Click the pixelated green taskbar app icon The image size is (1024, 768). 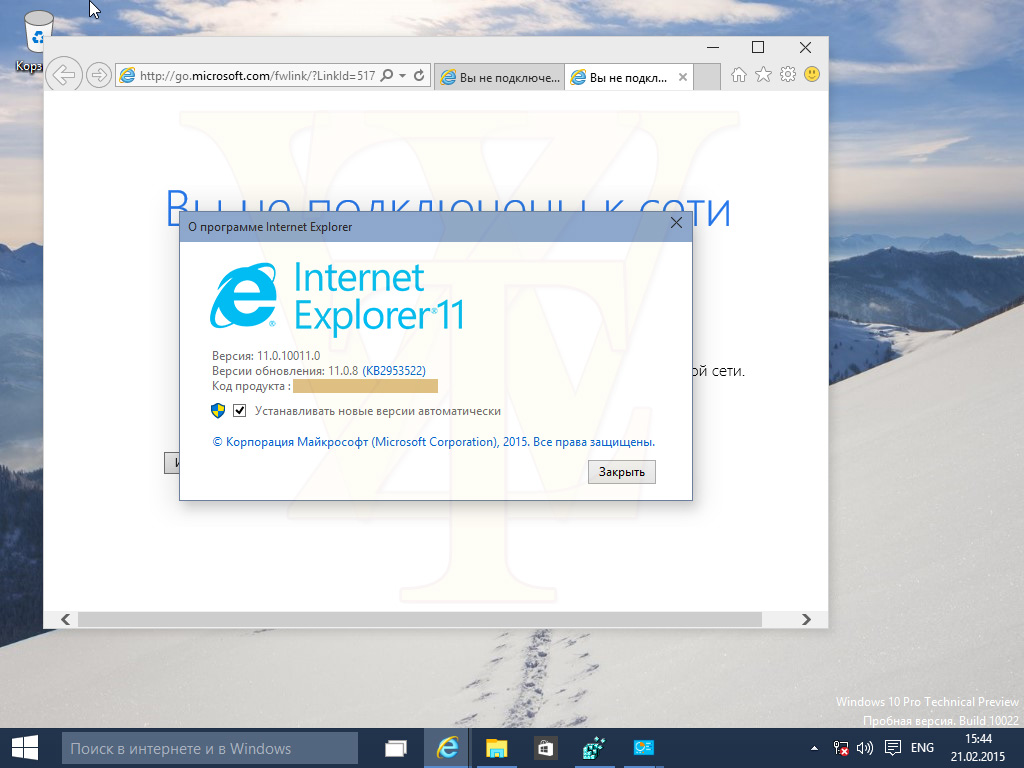[594, 748]
